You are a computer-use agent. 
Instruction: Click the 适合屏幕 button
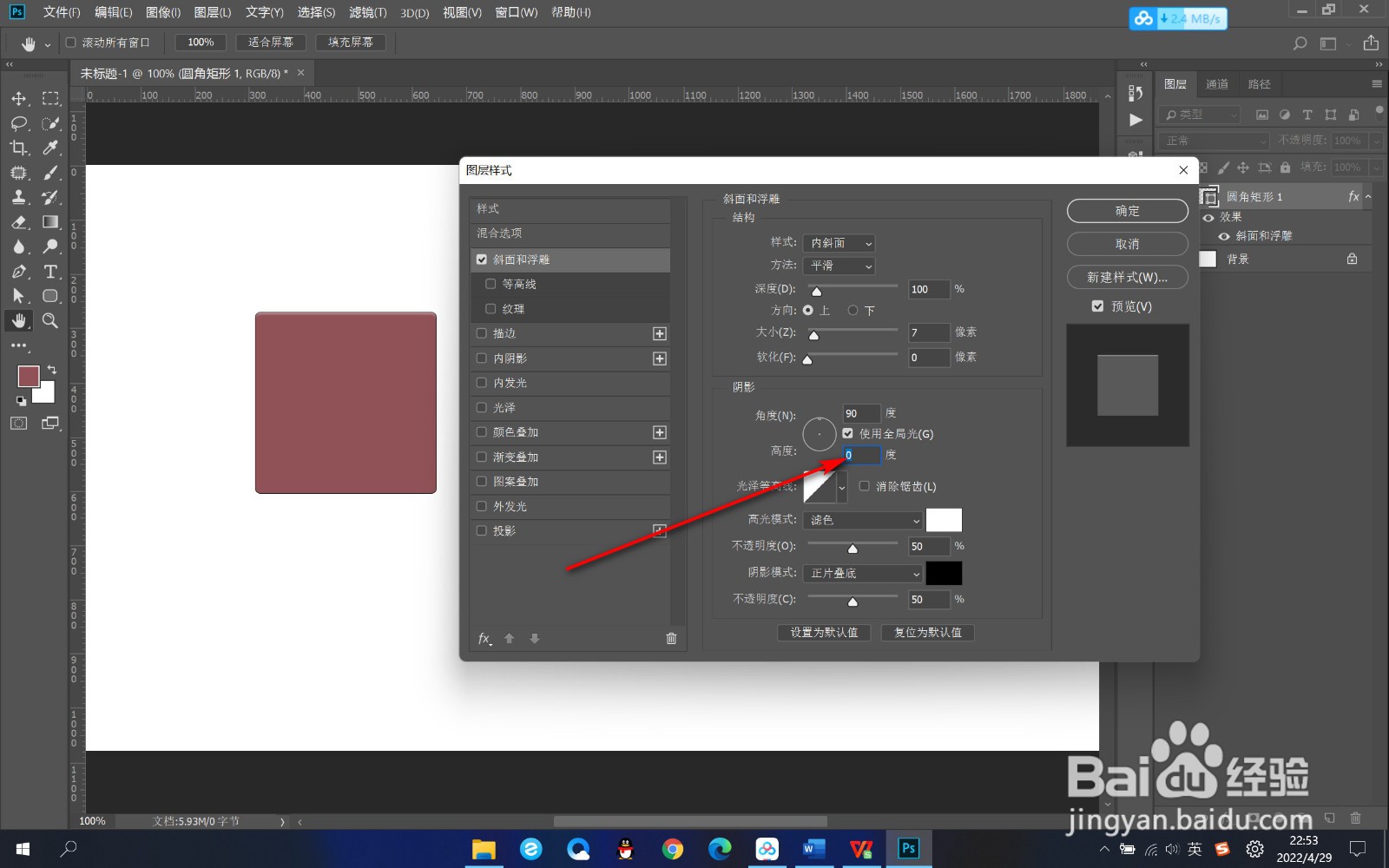[271, 42]
